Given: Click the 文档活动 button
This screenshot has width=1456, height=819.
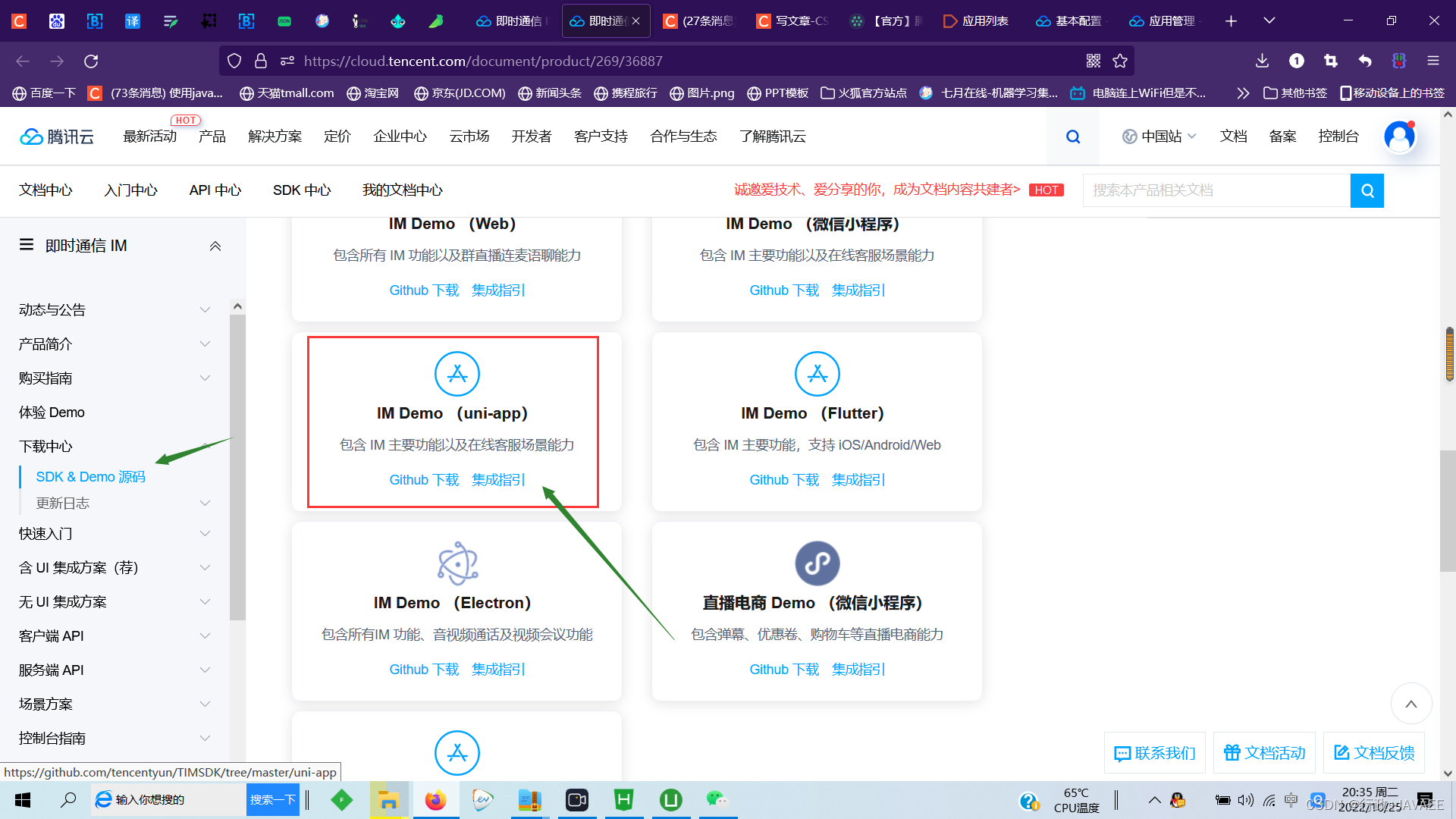Looking at the screenshot, I should [x=1264, y=753].
